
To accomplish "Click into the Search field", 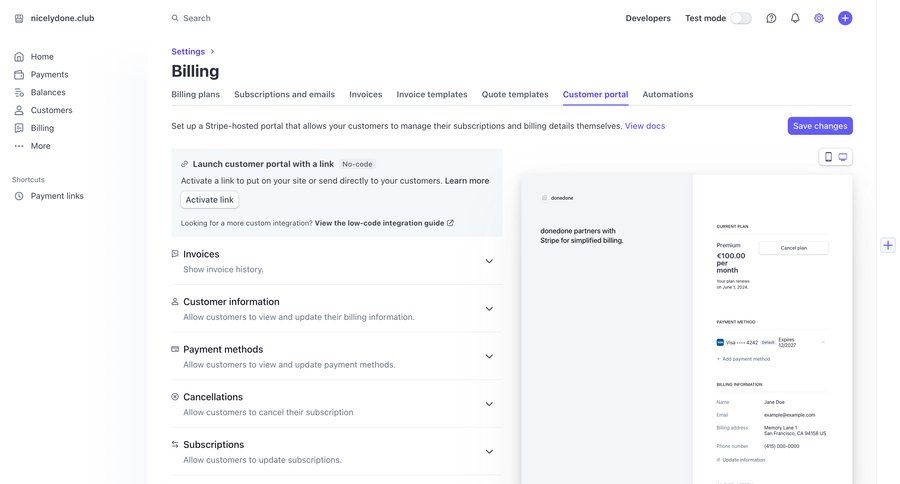I will [196, 18].
